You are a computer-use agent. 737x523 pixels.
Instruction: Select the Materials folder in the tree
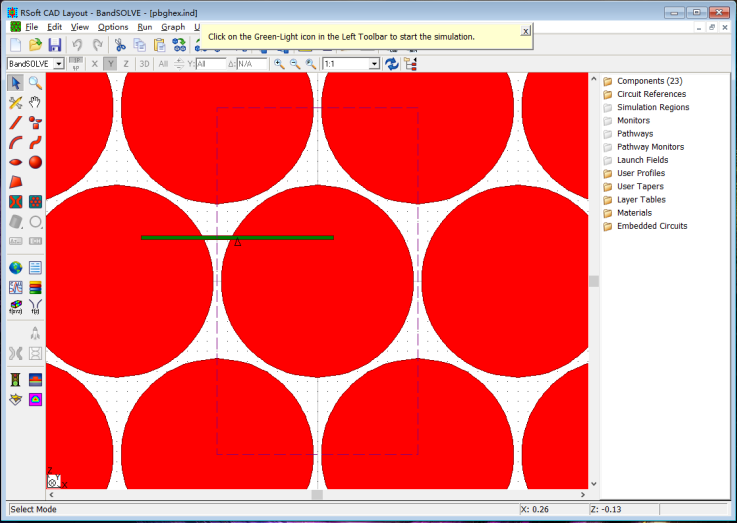click(x=634, y=213)
